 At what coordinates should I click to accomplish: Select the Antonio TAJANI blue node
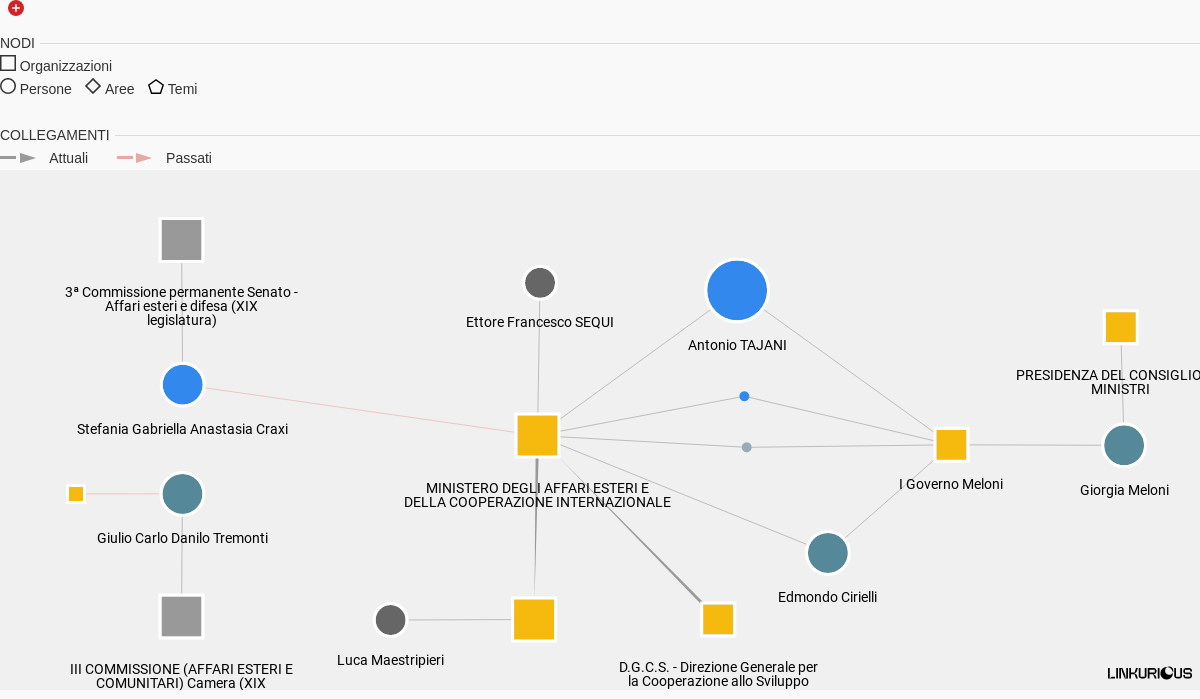(737, 290)
